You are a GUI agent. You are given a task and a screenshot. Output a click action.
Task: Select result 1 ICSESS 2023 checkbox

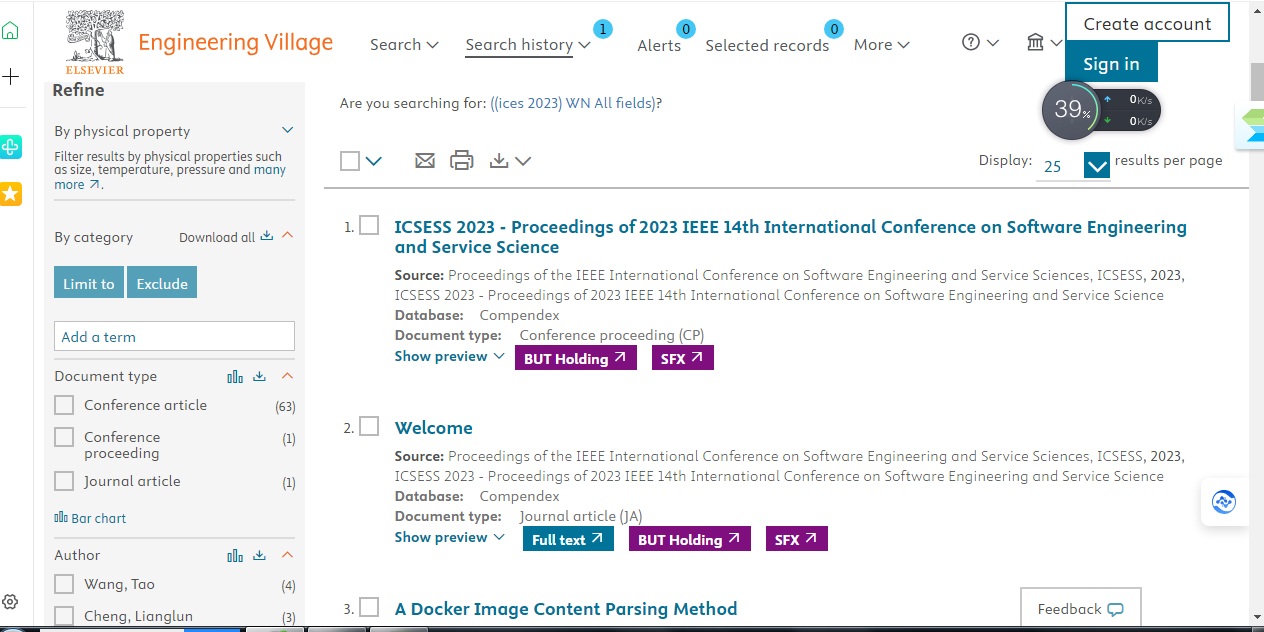click(369, 225)
